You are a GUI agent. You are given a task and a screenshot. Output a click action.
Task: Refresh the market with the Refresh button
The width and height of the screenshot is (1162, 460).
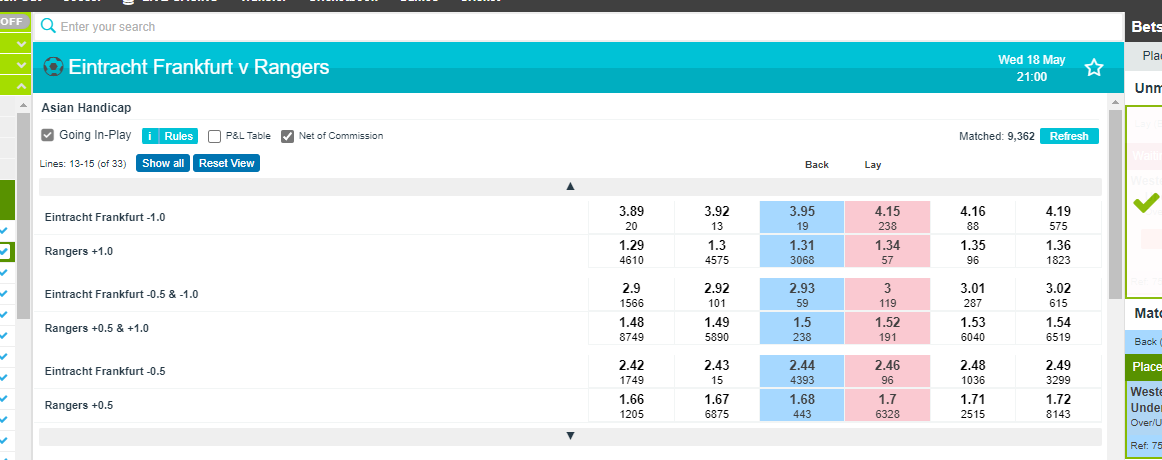[1069, 136]
